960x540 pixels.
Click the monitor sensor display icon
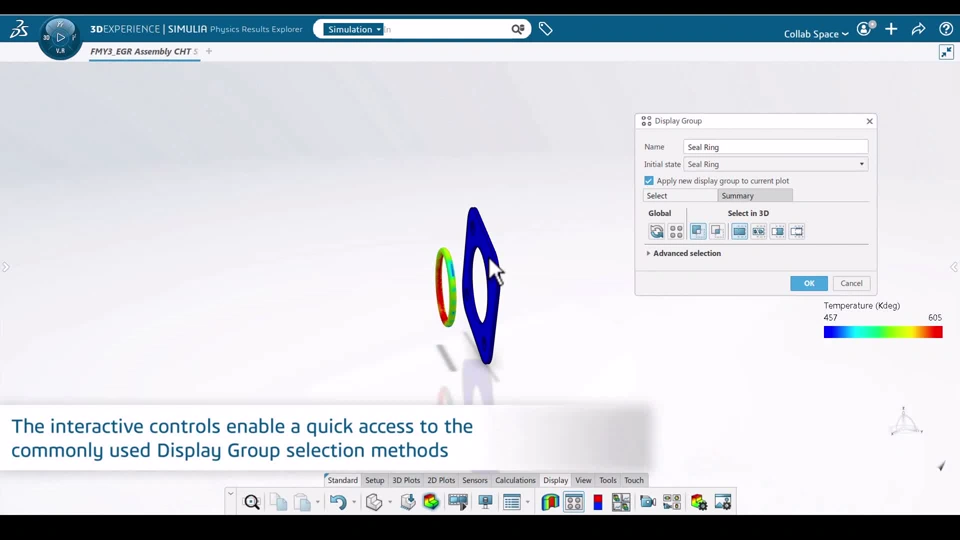click(486, 502)
